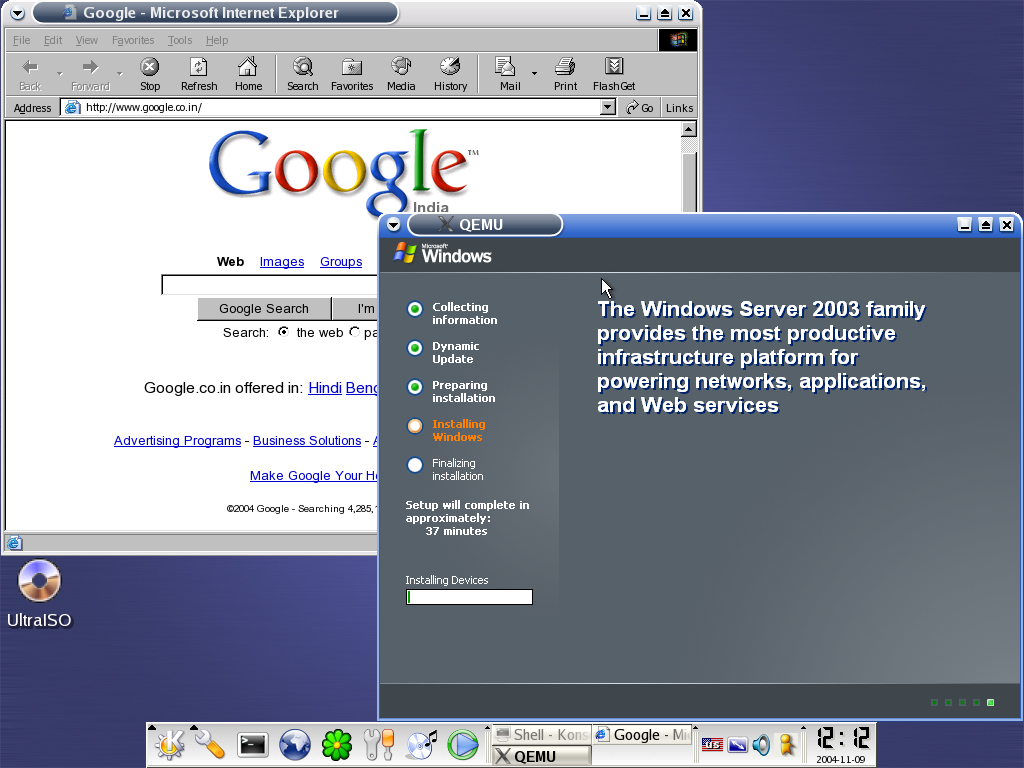Open the UltraISO desktop icon
Image resolution: width=1024 pixels, height=768 pixels.
(x=39, y=593)
